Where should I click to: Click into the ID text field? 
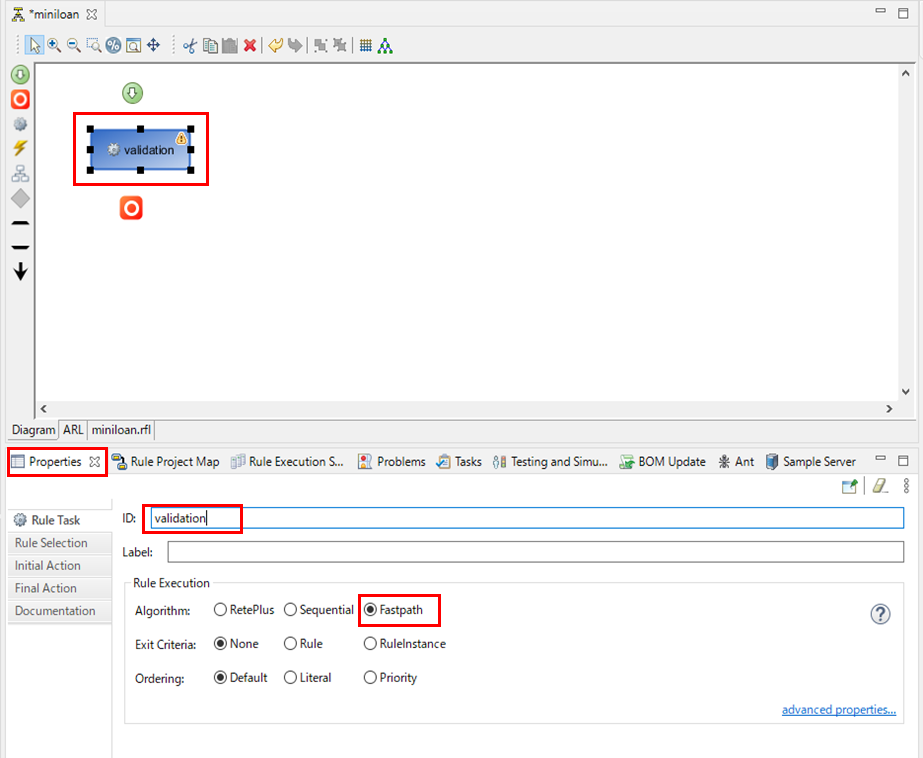[x=527, y=518]
